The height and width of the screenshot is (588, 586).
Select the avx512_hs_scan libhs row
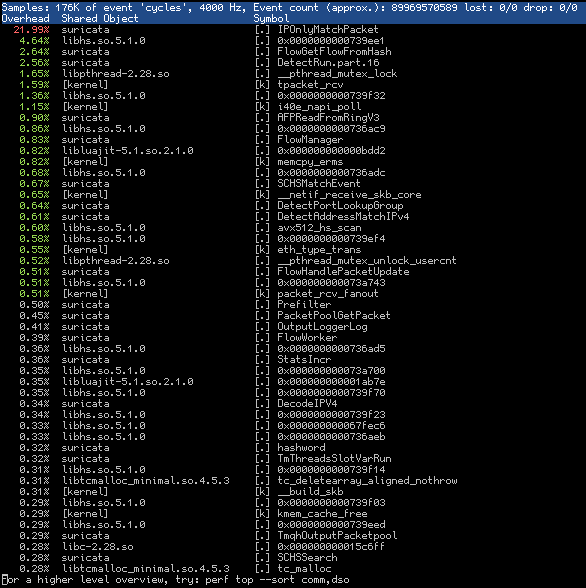point(293,228)
